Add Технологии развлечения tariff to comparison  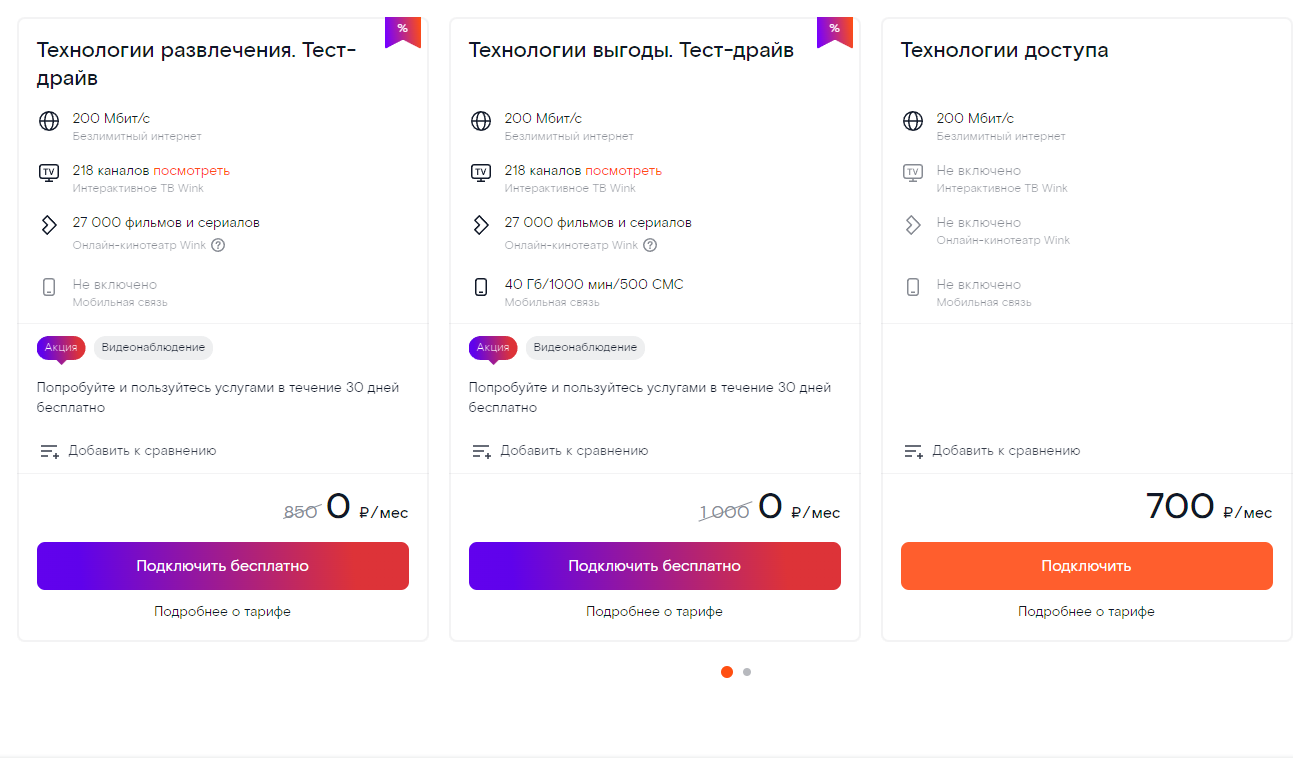(x=127, y=451)
